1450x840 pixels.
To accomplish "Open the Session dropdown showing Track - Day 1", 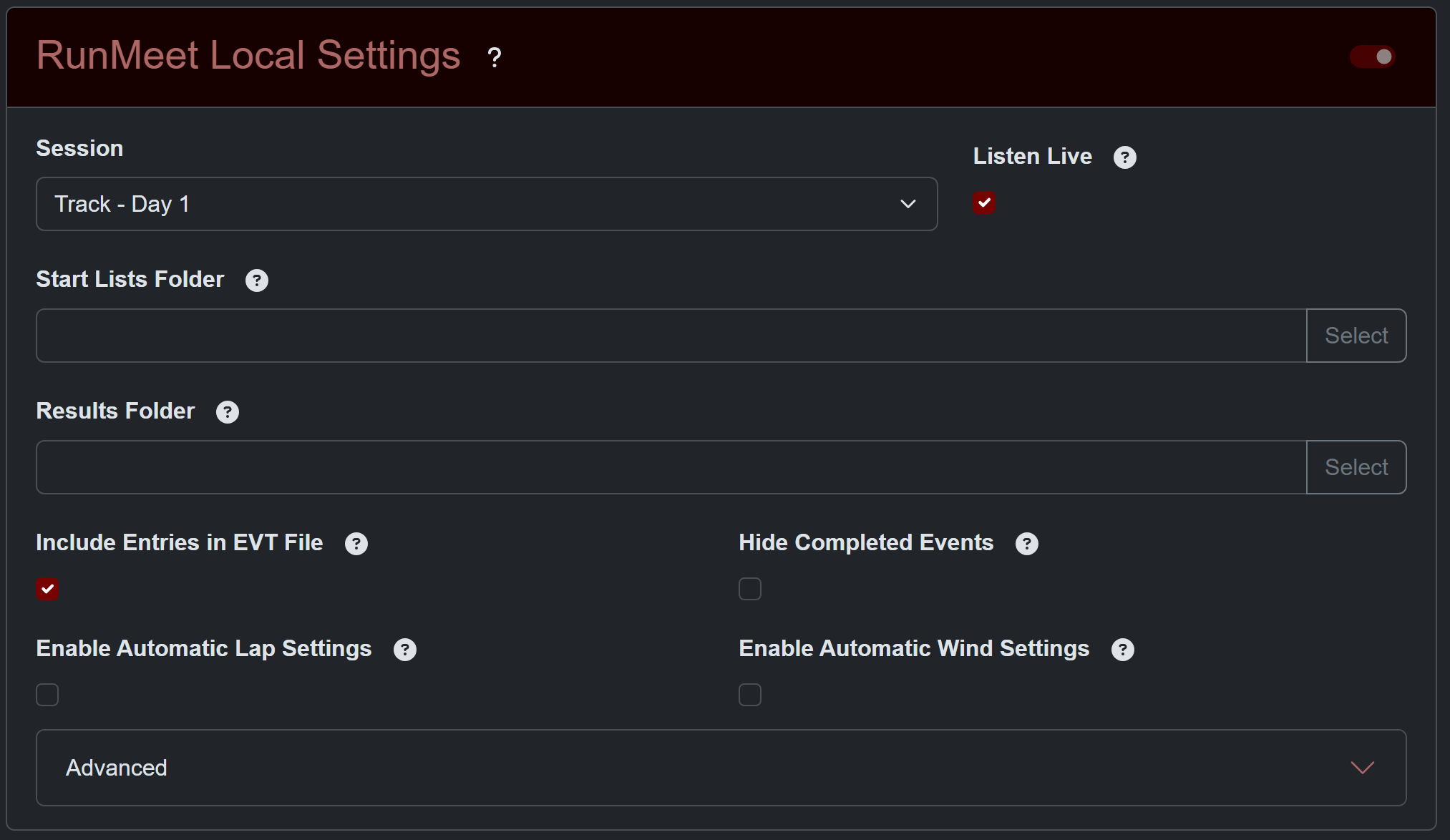I will point(487,204).
